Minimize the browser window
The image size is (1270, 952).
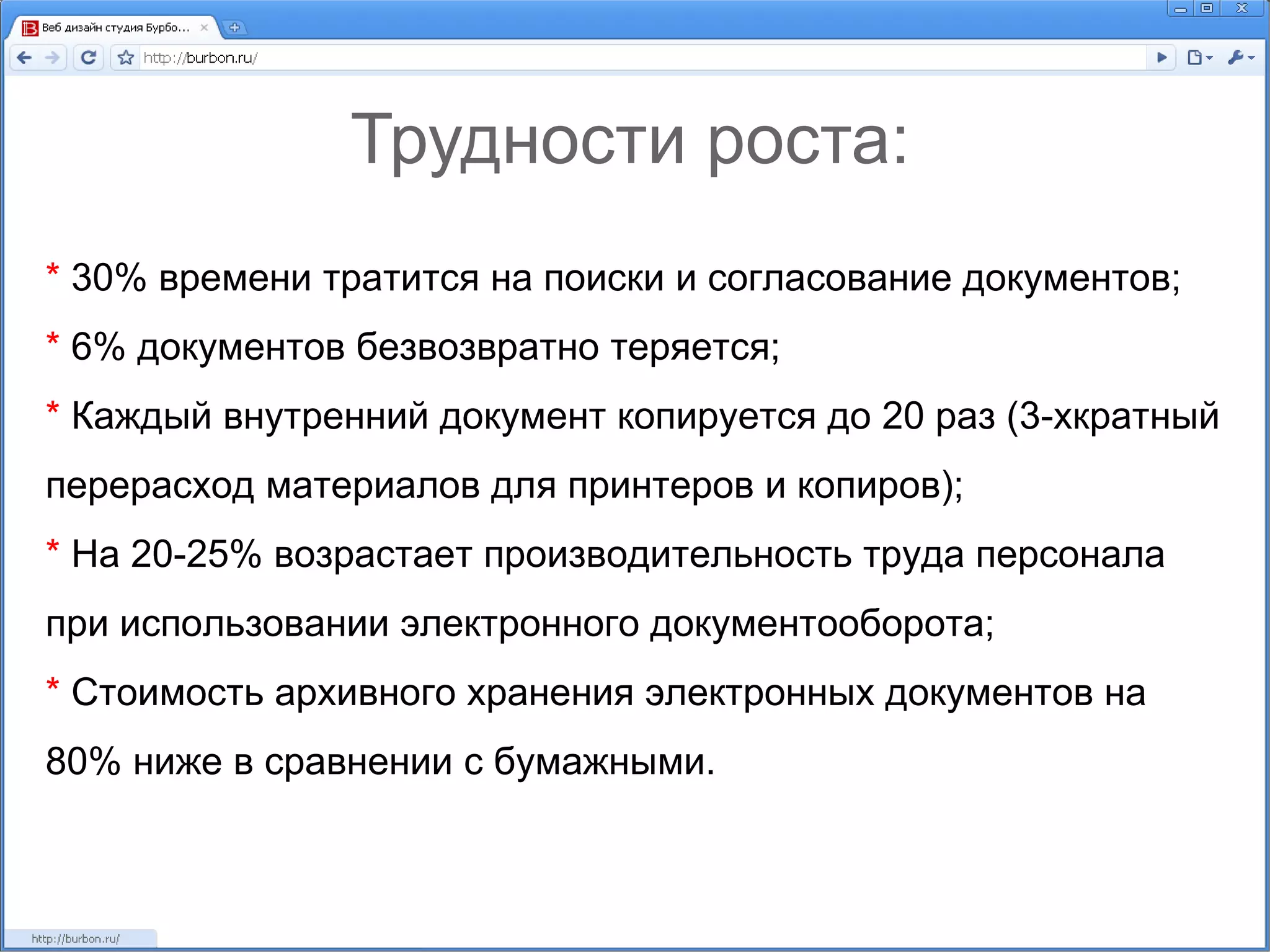click(x=1180, y=8)
